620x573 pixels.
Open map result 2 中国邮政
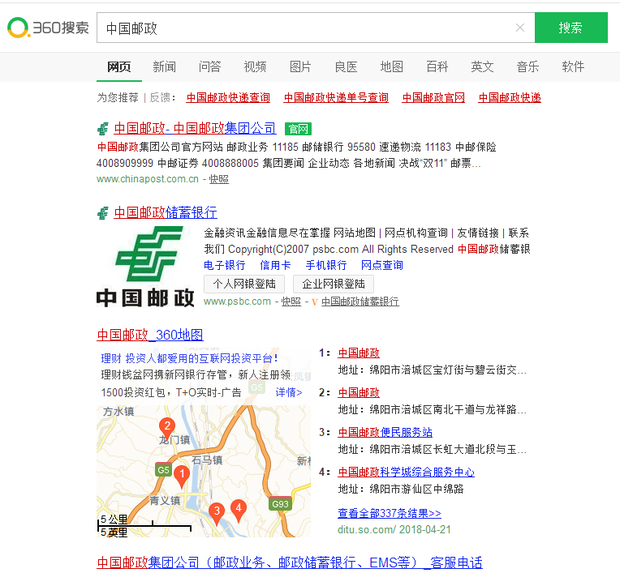pos(359,393)
